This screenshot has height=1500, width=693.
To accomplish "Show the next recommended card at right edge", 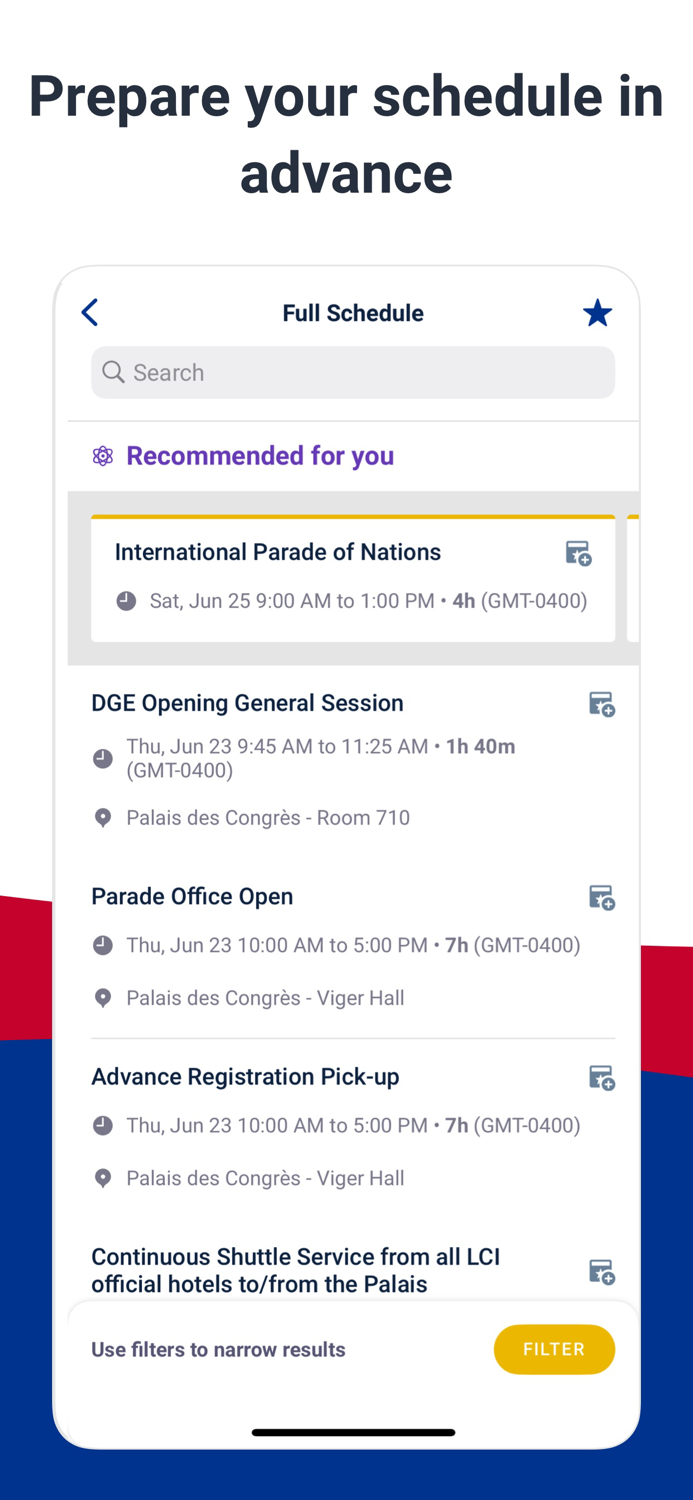I will click(x=633, y=578).
